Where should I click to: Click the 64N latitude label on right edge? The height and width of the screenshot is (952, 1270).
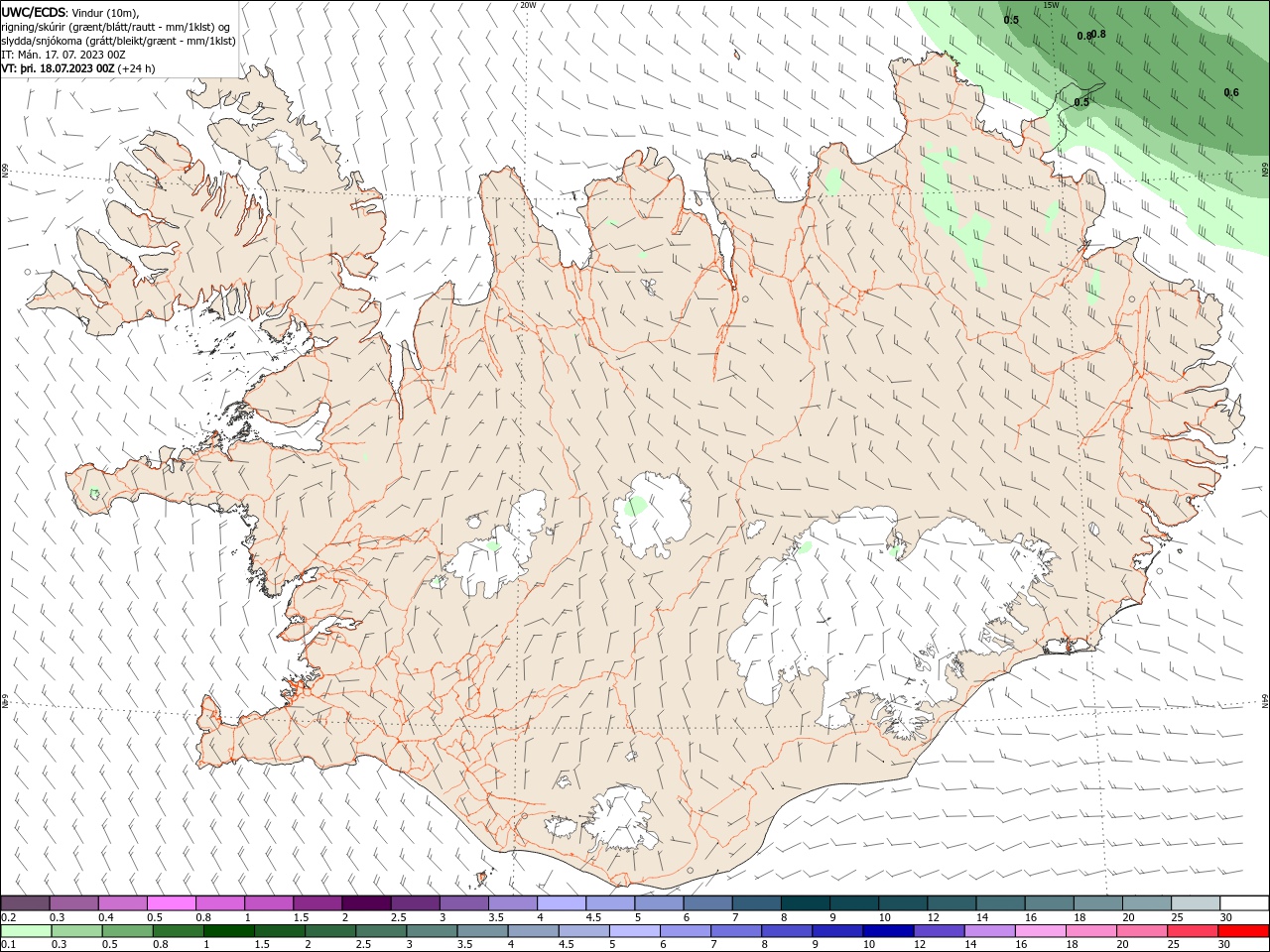[1265, 700]
